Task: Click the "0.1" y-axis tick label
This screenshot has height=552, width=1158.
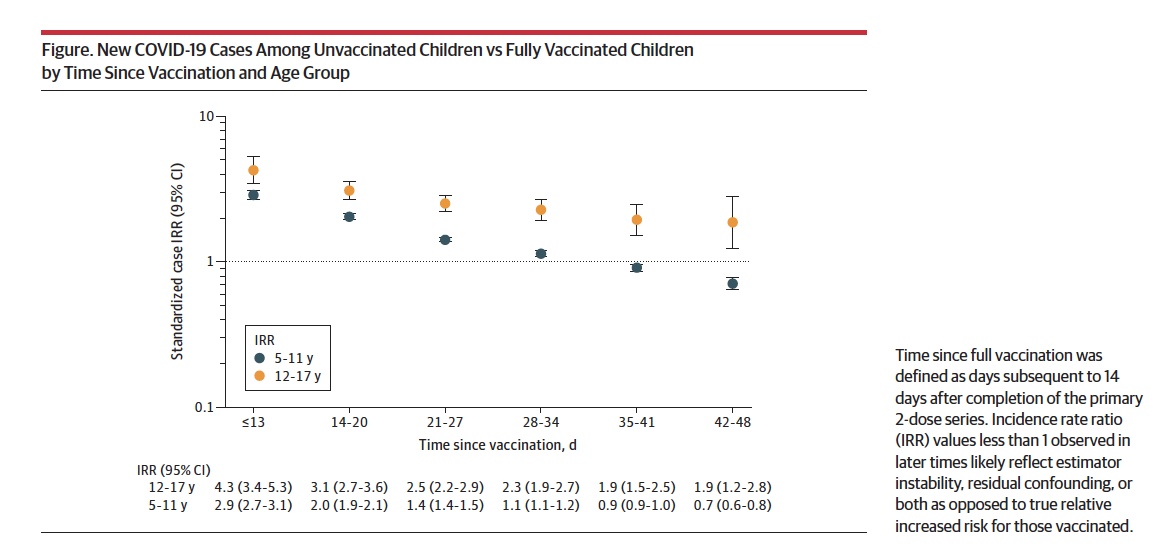Action: click(204, 408)
